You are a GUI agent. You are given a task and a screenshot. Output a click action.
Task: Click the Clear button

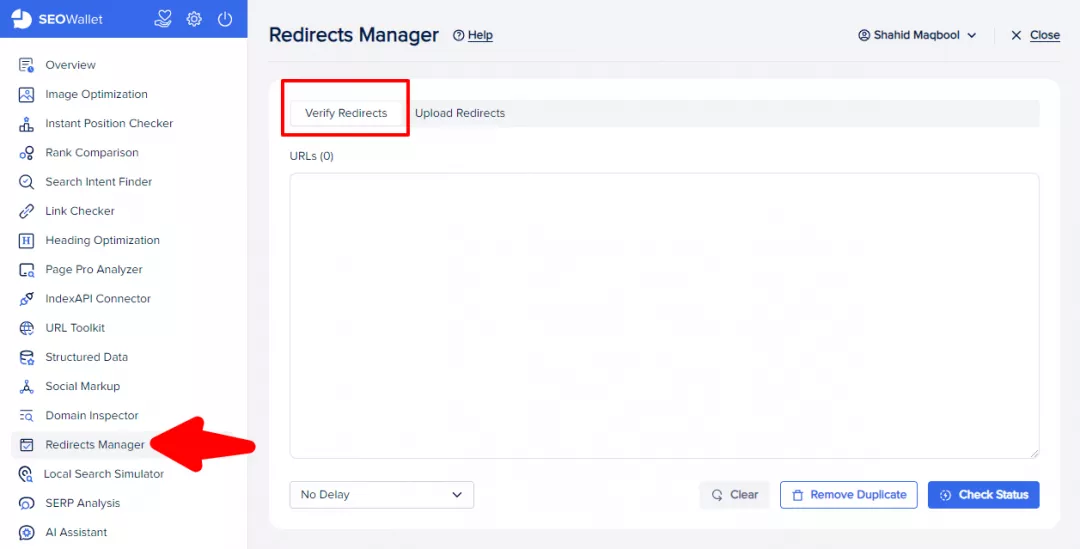(734, 495)
